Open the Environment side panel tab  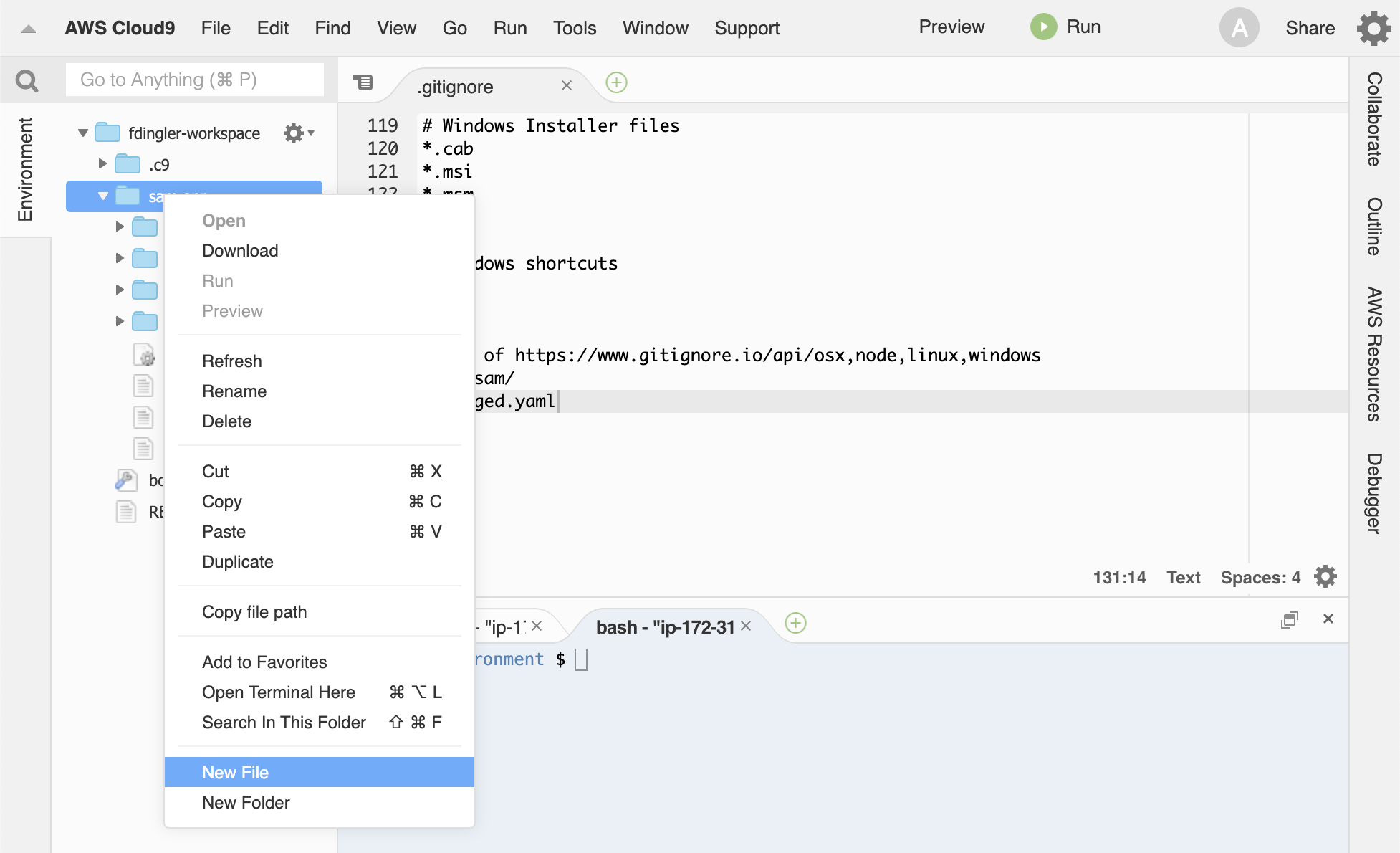25,169
